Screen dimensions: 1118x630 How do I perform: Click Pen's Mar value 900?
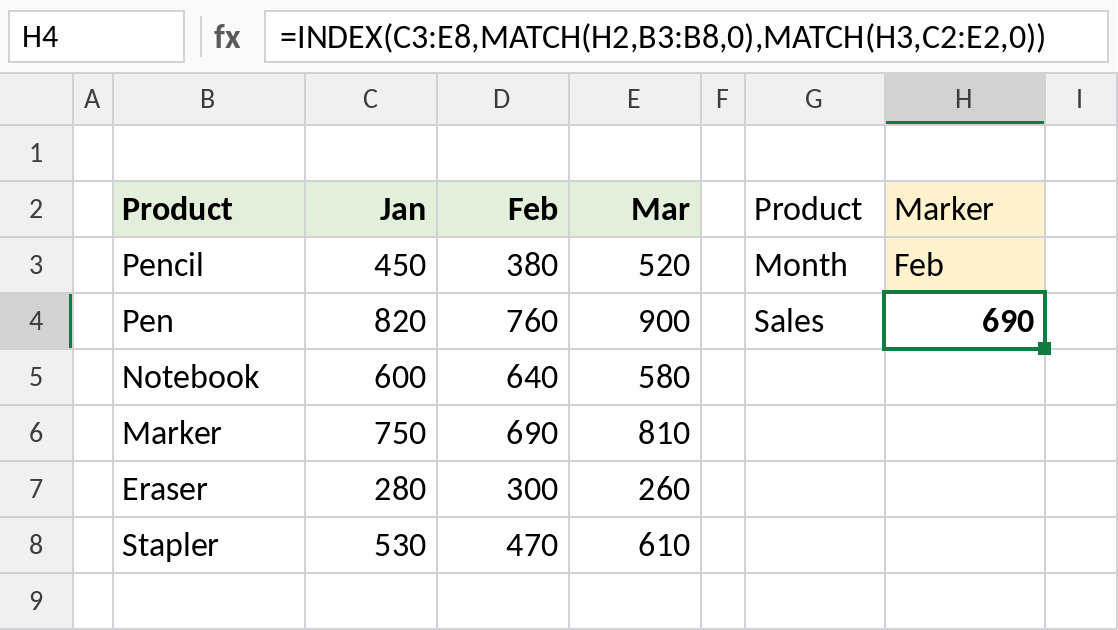click(635, 321)
